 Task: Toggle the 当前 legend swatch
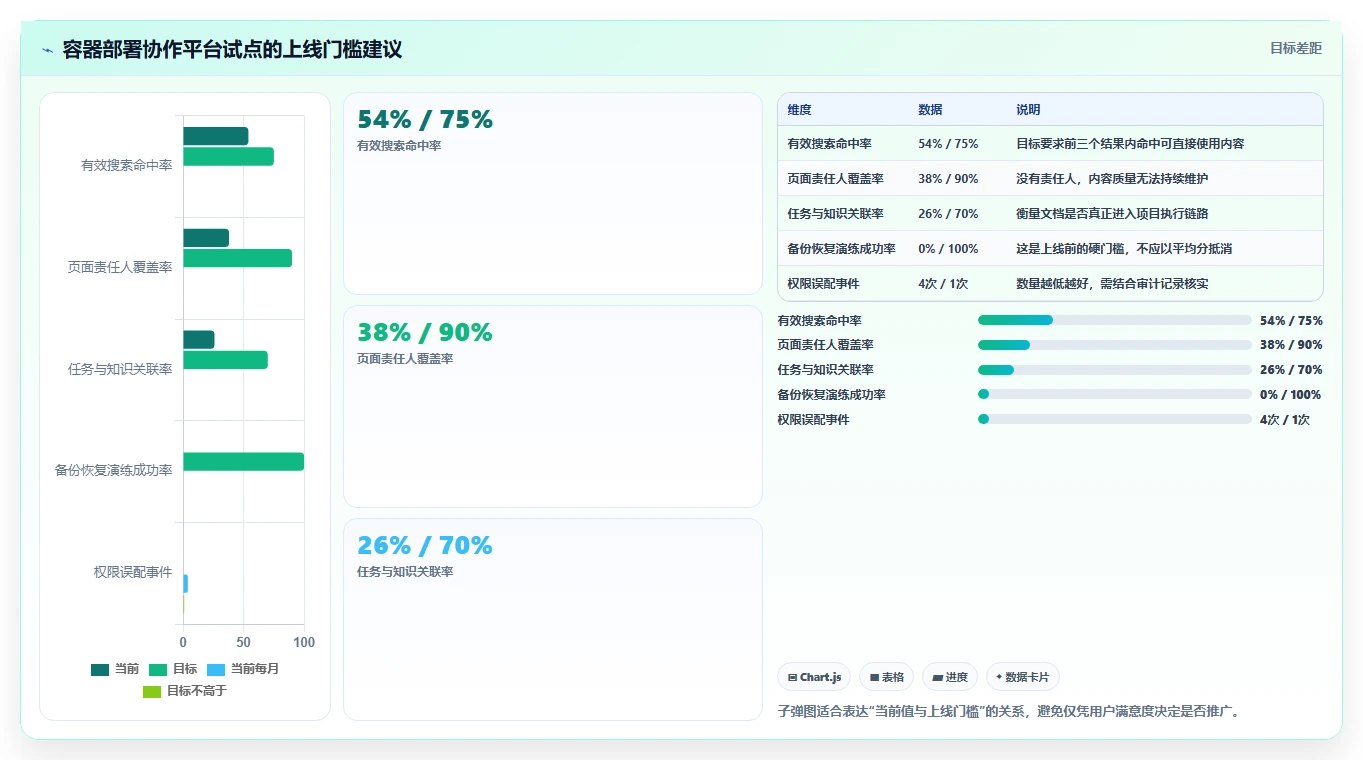(100, 669)
